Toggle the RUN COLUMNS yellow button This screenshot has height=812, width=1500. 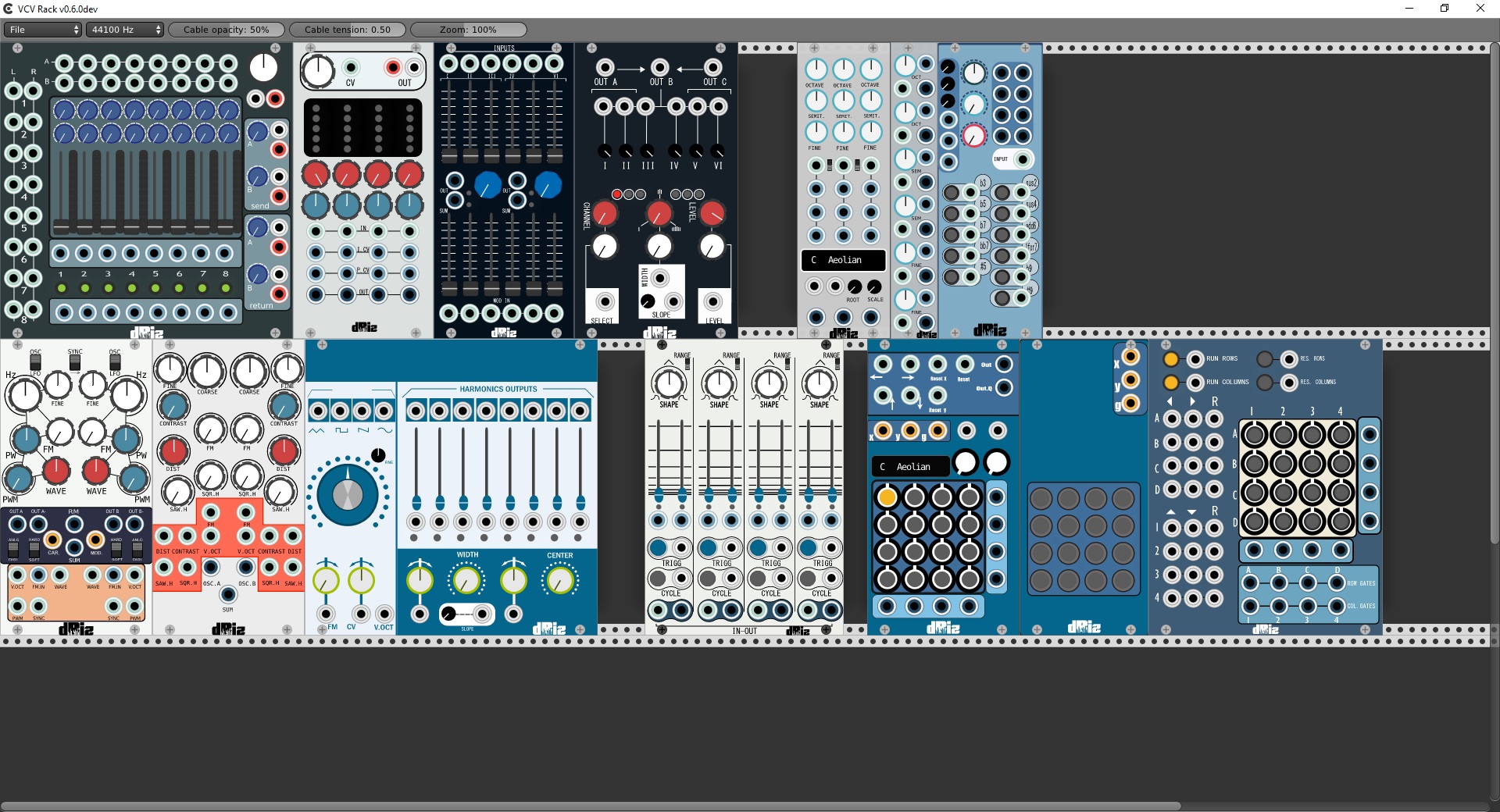(1170, 383)
